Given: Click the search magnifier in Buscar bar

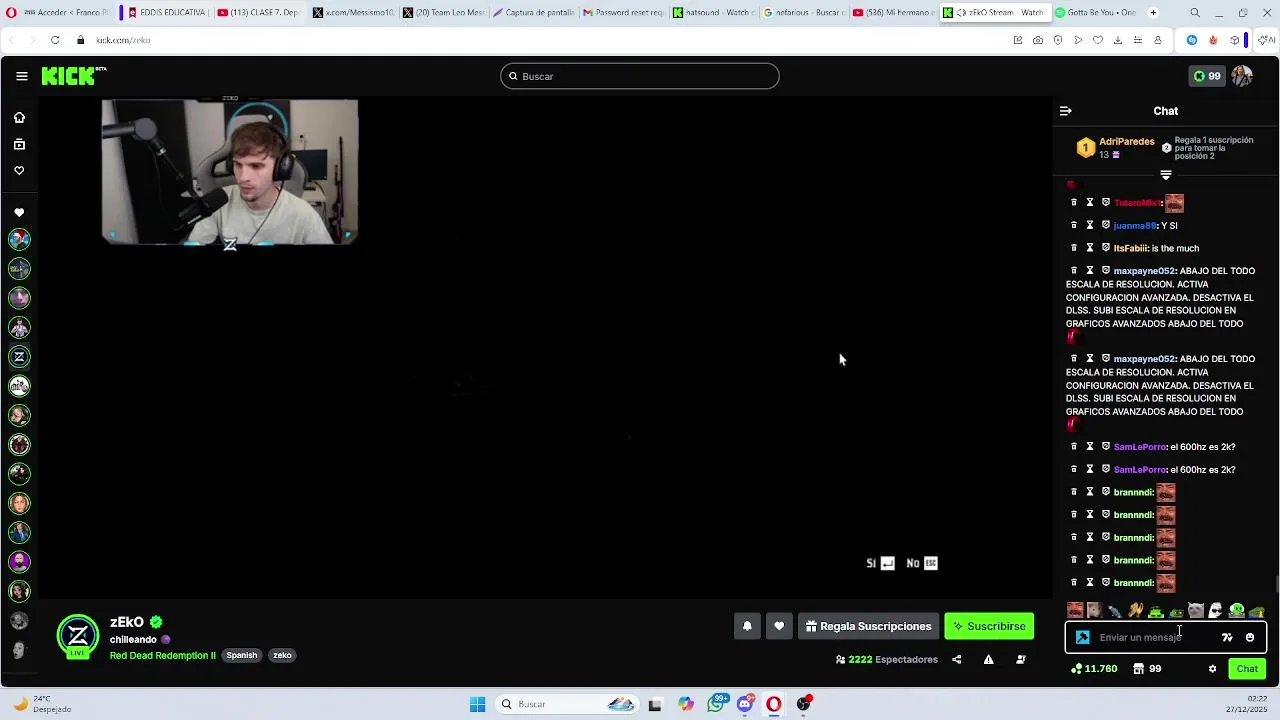Looking at the screenshot, I should pyautogui.click(x=513, y=76).
